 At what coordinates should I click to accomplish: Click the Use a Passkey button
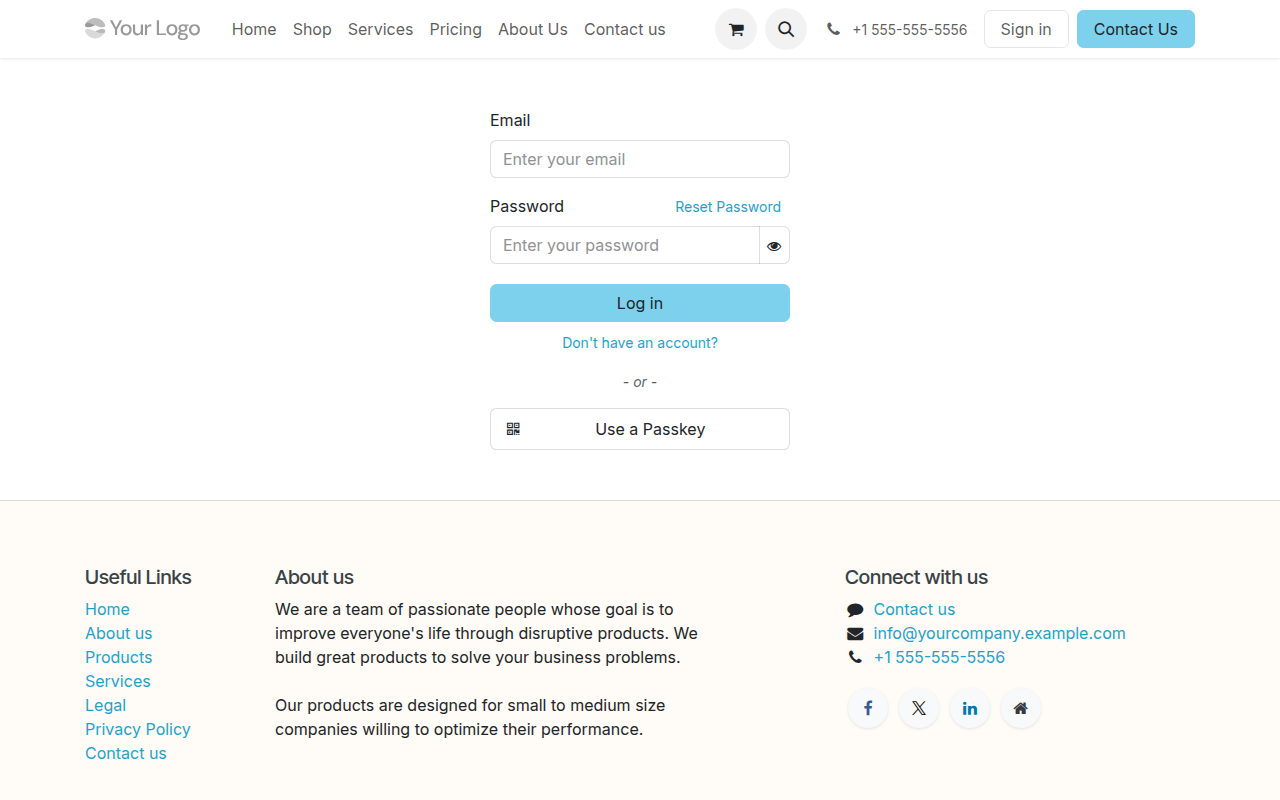[639, 429]
